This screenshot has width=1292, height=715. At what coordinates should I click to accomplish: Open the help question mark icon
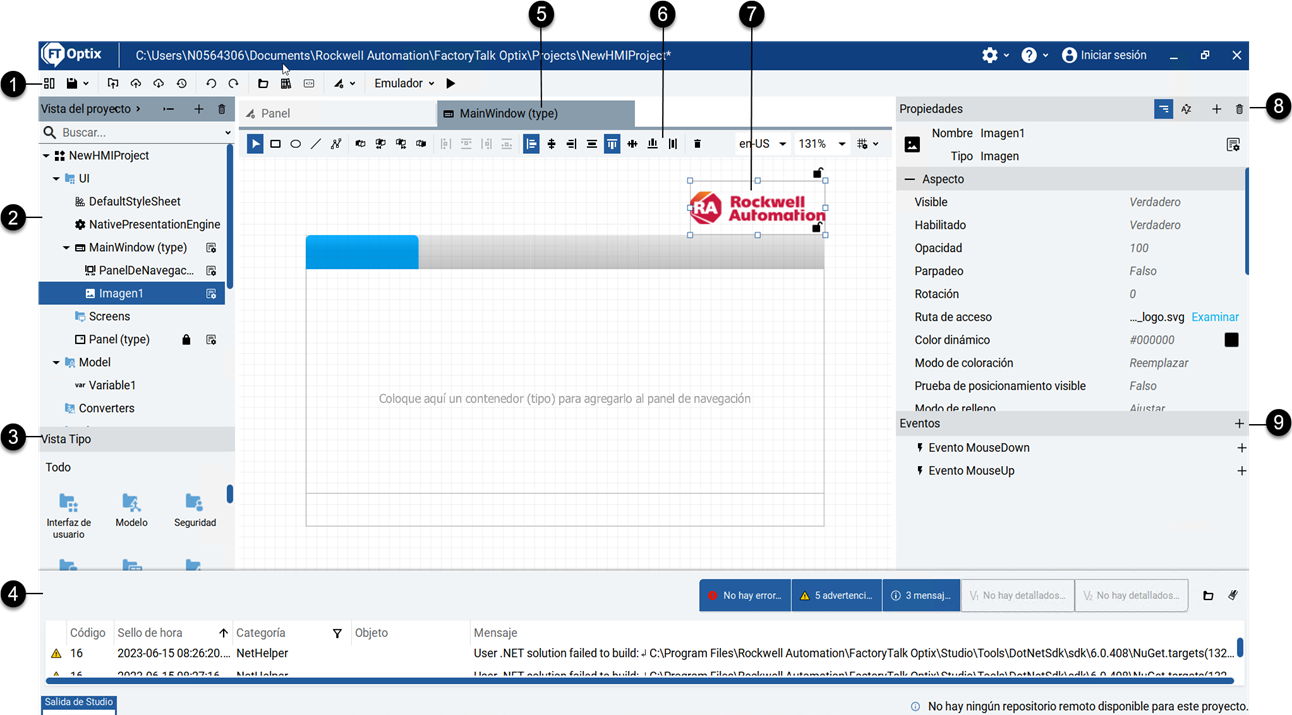pyautogui.click(x=1029, y=56)
